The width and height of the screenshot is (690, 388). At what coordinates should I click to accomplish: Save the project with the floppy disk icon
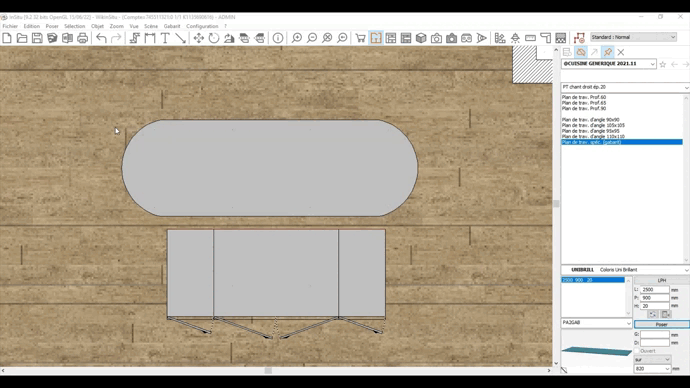pyautogui.click(x=37, y=38)
